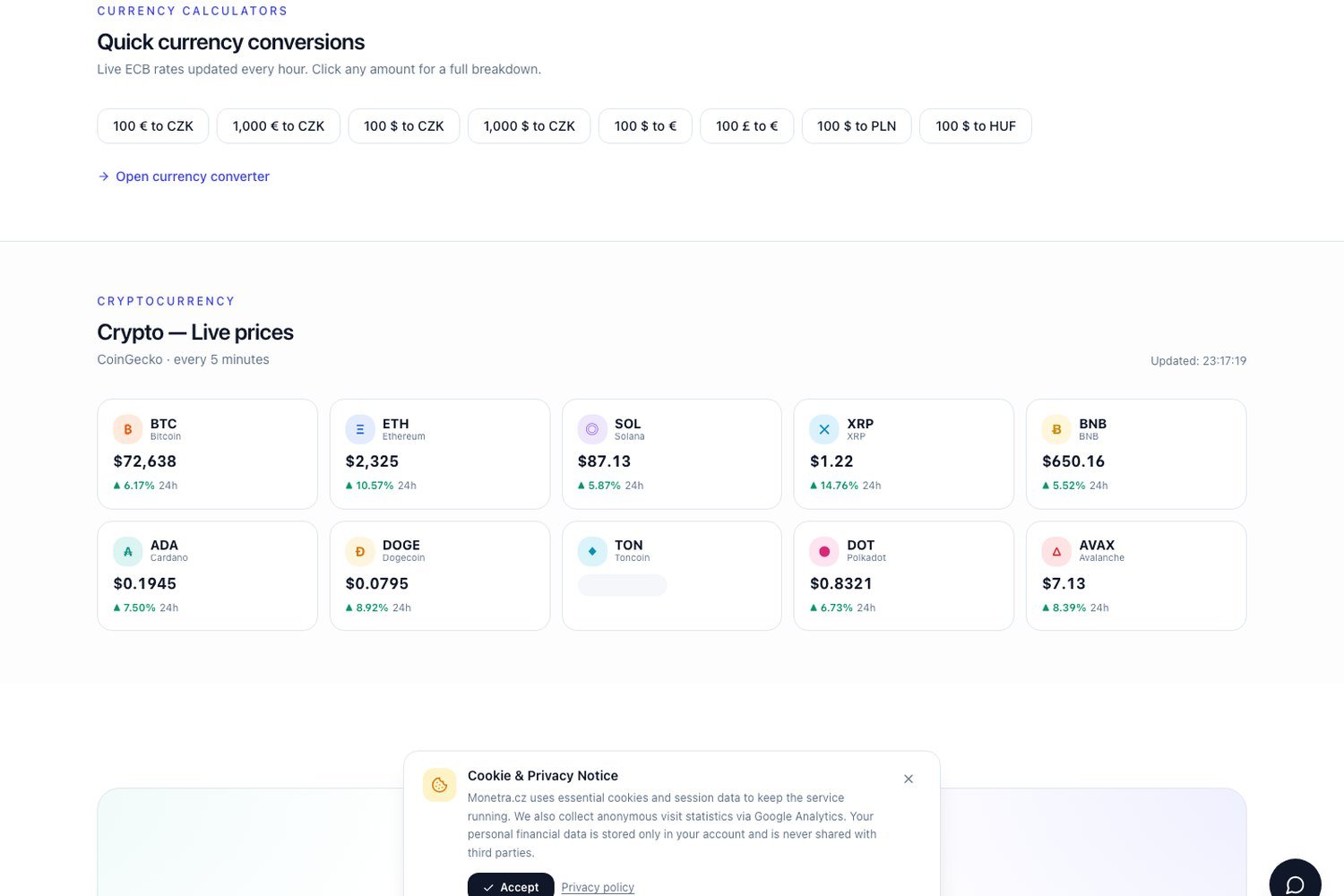Select the 1,000 $ to CZK conversion
1344x896 pixels.
530,126
